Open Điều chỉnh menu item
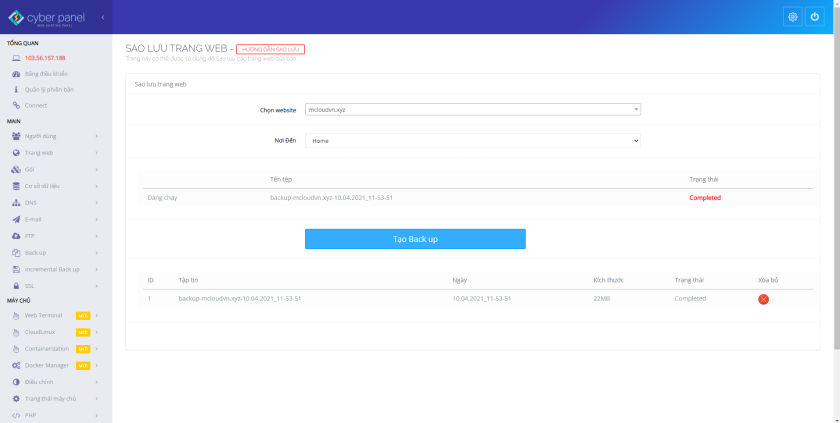 [x=39, y=382]
